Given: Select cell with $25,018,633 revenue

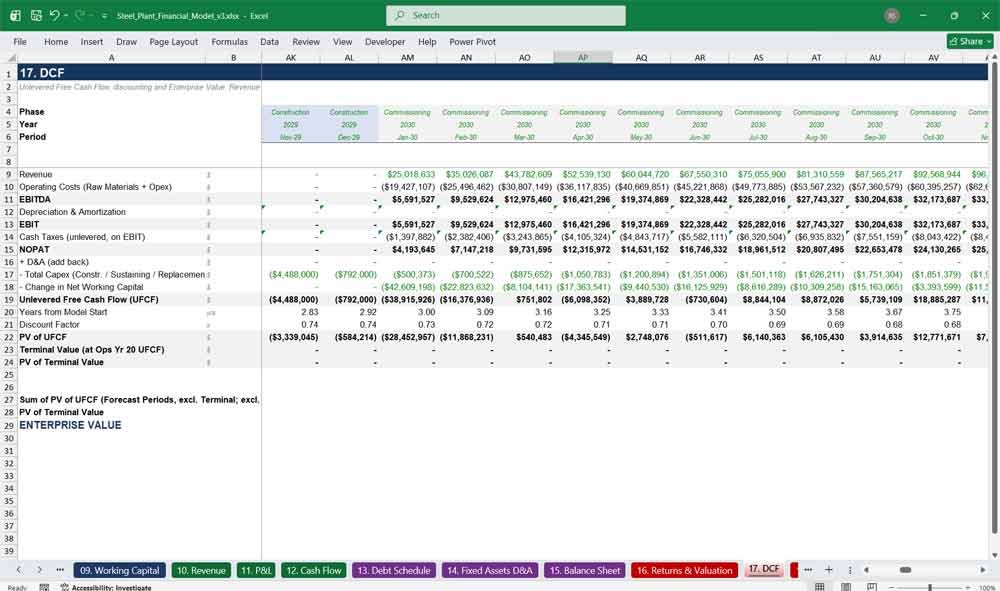Looking at the screenshot, I should (x=408, y=174).
